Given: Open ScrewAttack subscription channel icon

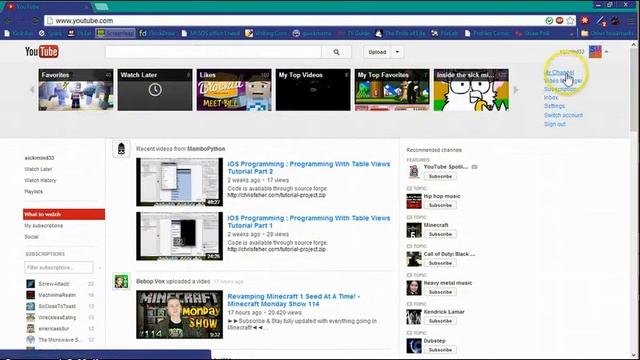Looking at the screenshot, I should [x=31, y=284].
